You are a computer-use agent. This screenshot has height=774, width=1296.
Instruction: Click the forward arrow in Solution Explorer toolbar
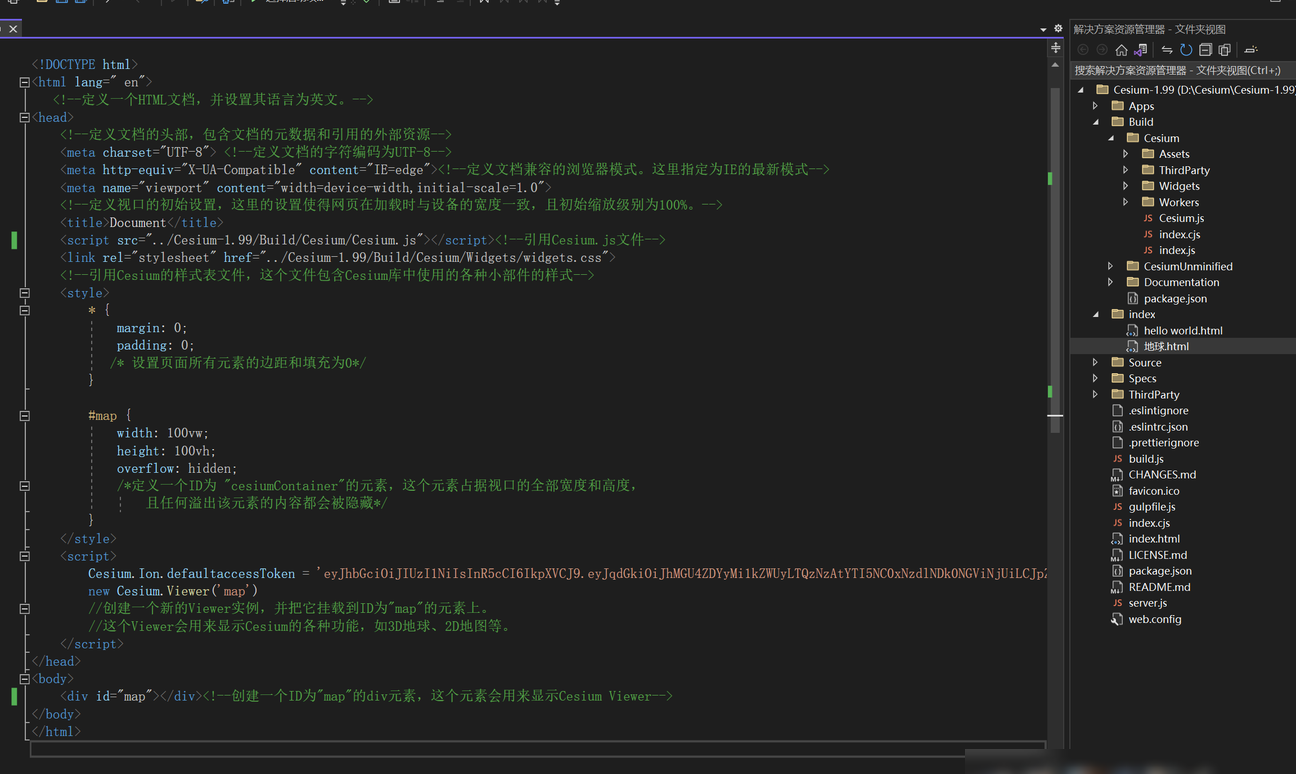pos(1102,50)
